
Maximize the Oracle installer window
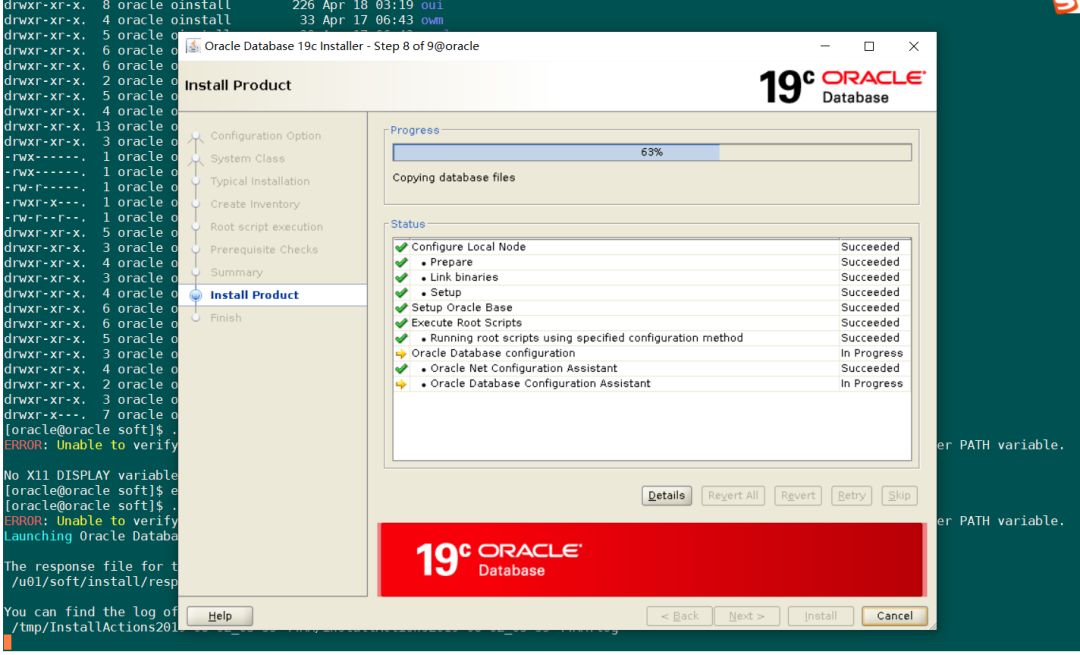point(869,46)
